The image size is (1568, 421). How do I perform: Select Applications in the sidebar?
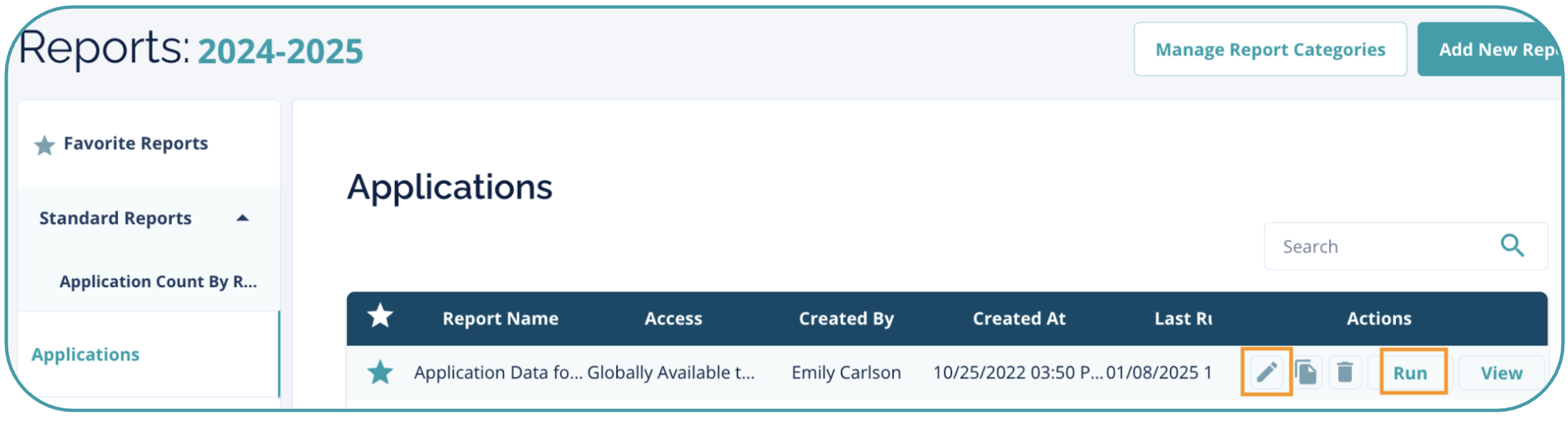86,354
